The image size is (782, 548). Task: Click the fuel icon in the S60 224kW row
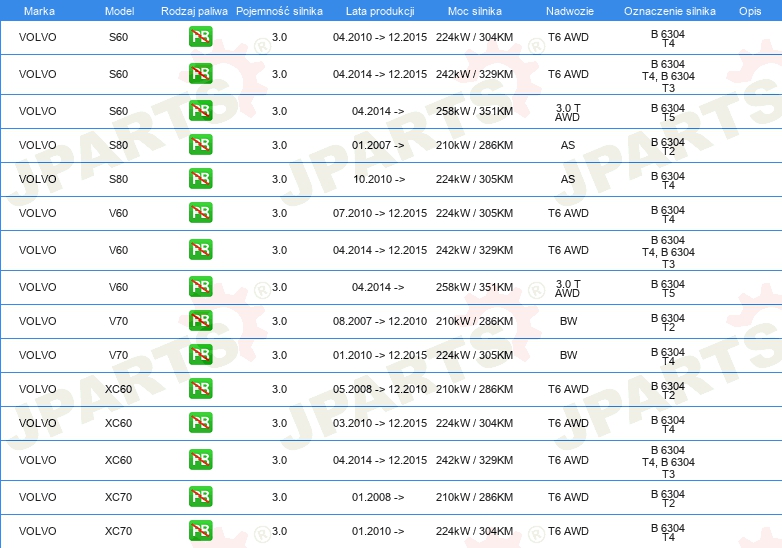point(200,37)
